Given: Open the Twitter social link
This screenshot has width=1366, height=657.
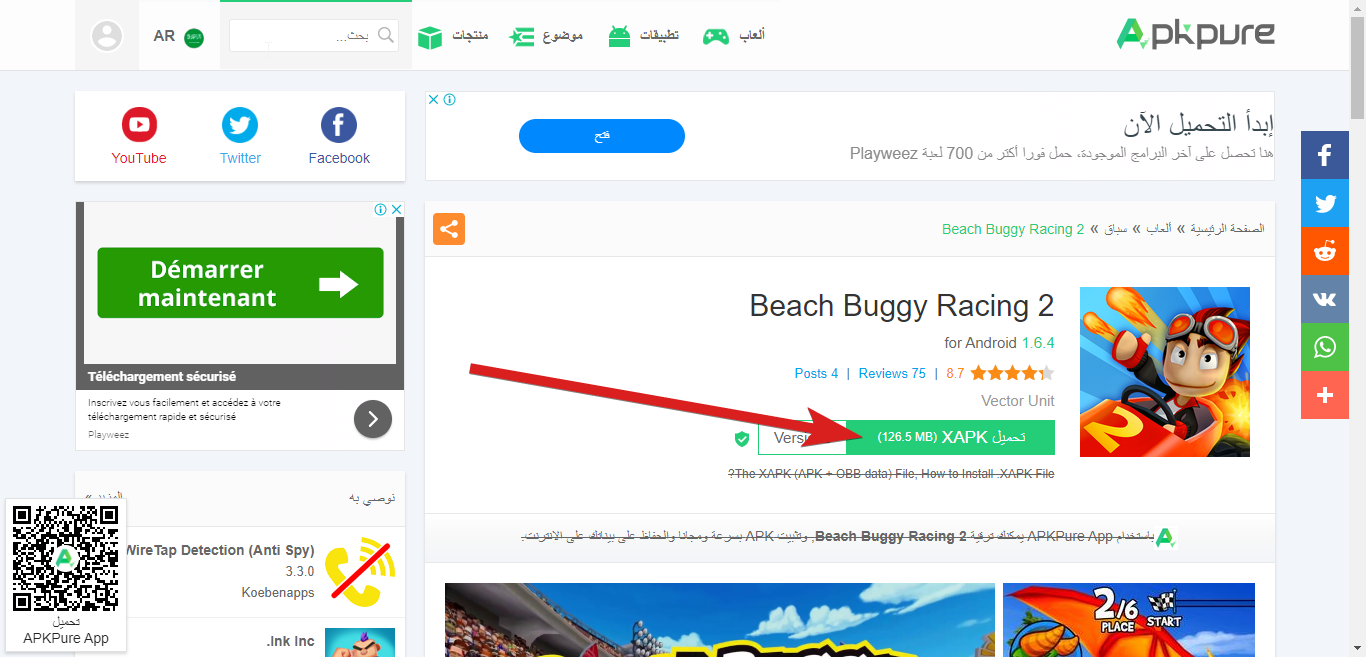Looking at the screenshot, I should click(x=240, y=138).
